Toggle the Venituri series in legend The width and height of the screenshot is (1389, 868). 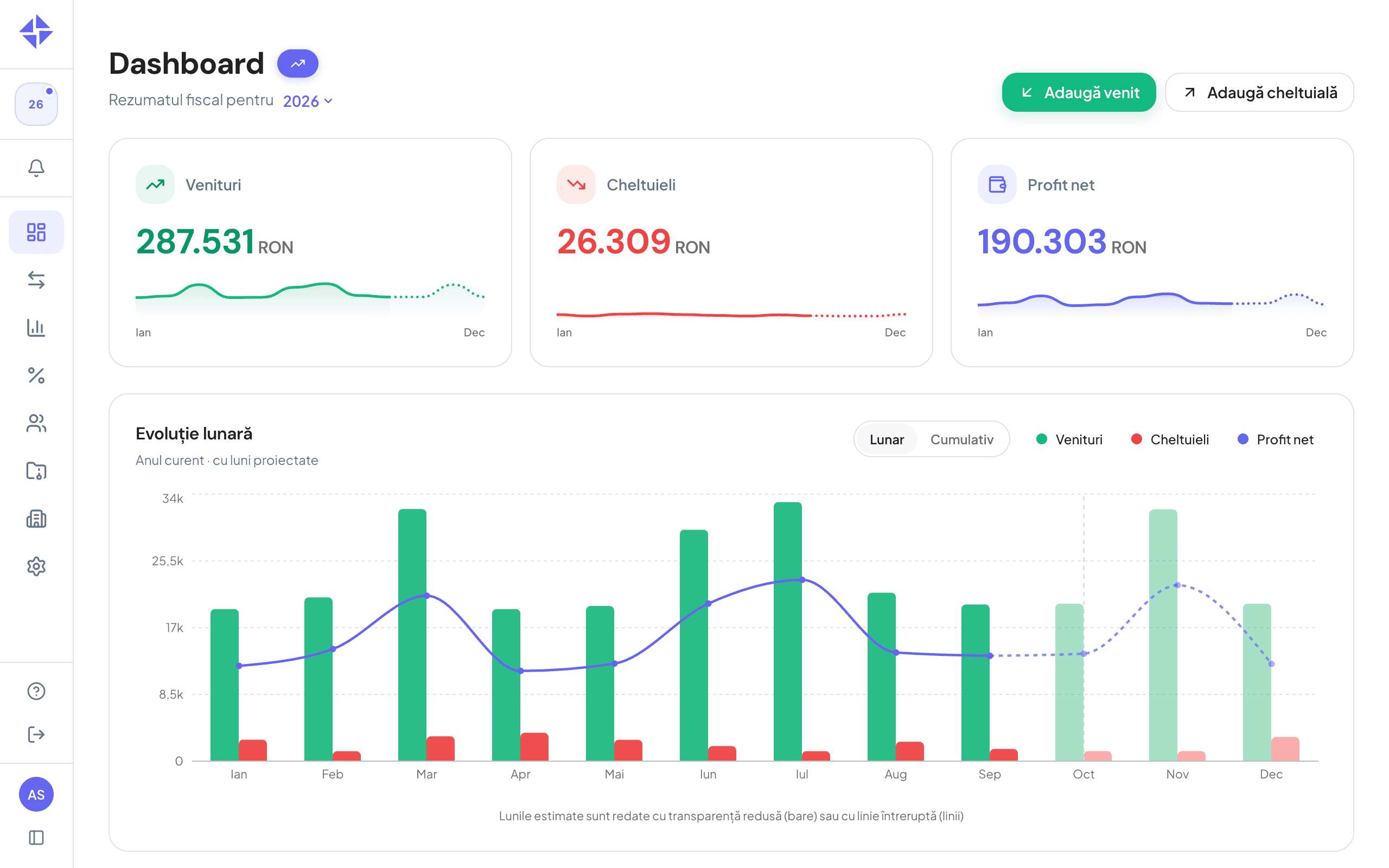pos(1069,439)
